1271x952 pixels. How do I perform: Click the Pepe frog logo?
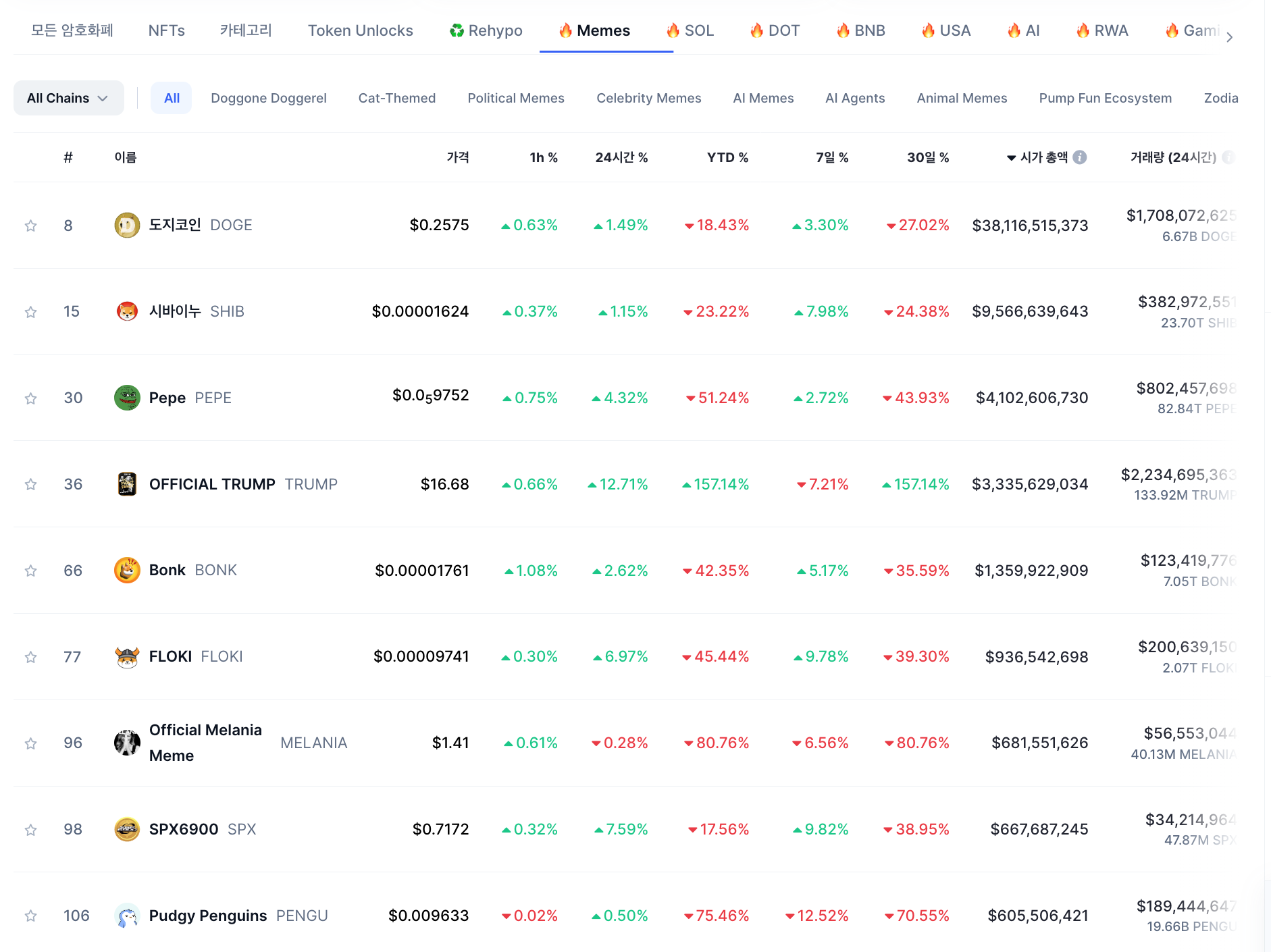(x=127, y=398)
